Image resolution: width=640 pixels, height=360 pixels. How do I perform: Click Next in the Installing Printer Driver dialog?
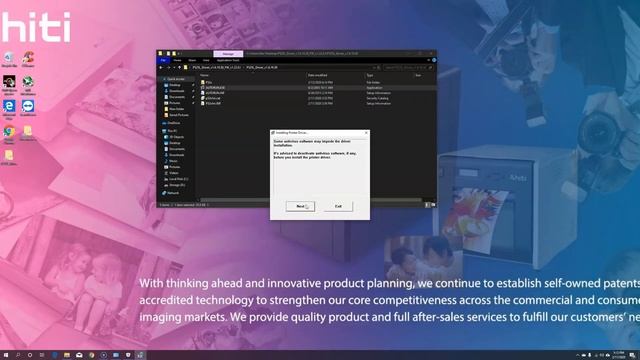(x=300, y=206)
